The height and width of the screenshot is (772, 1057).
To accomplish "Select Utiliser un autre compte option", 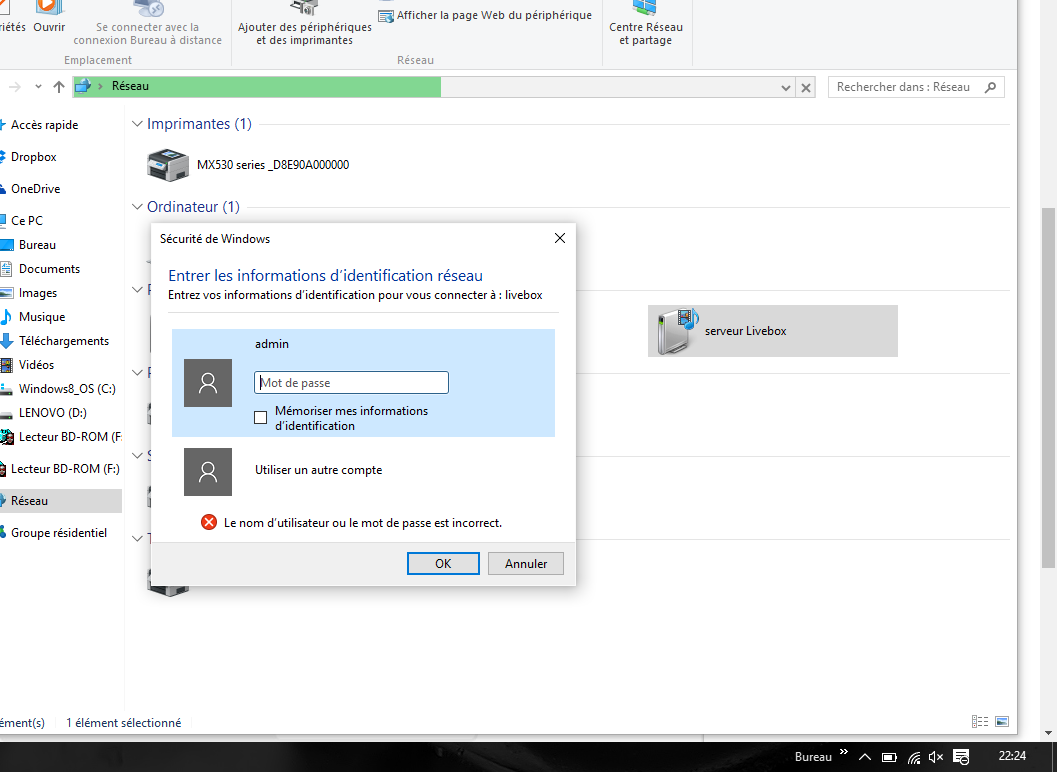I will coord(318,470).
